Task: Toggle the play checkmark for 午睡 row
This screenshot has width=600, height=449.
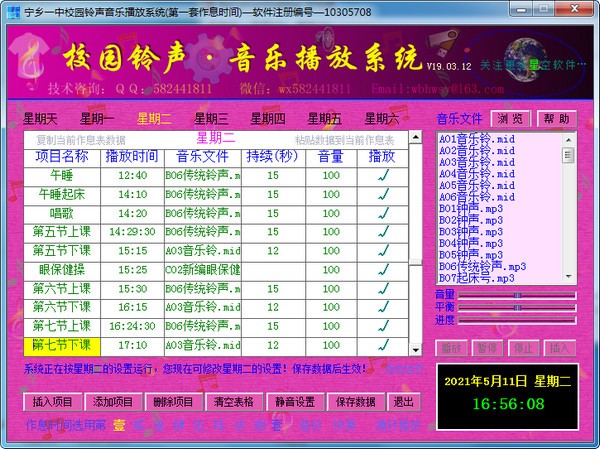Action: tap(382, 175)
